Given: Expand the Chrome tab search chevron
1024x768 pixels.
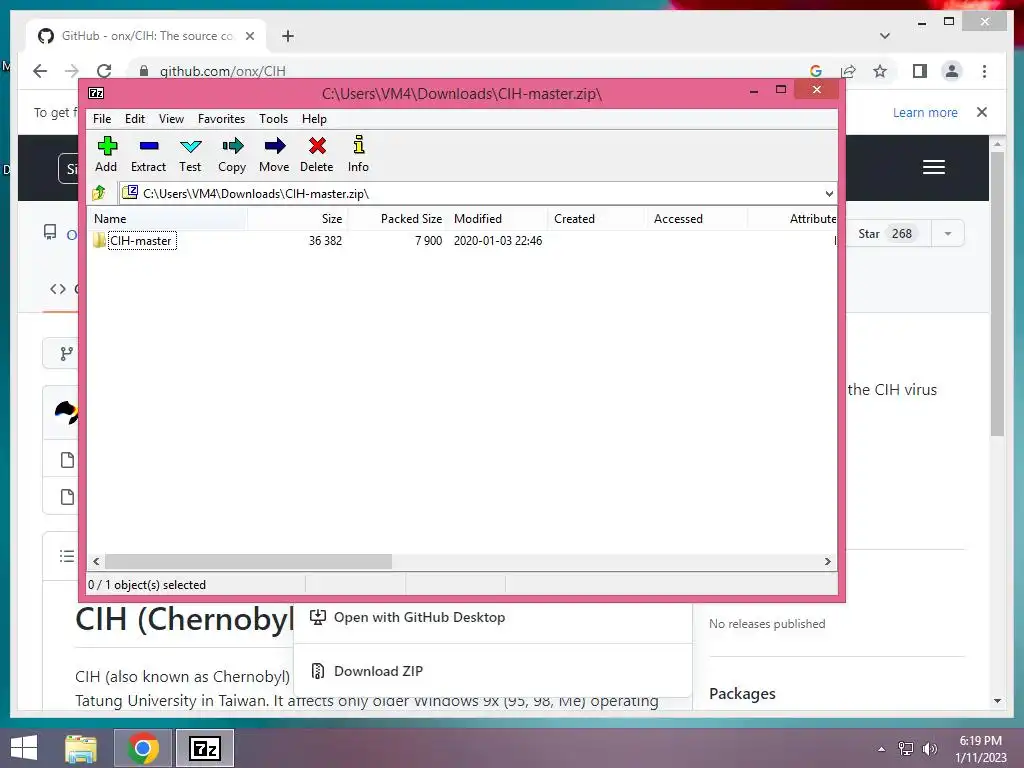Looking at the screenshot, I should click(885, 36).
